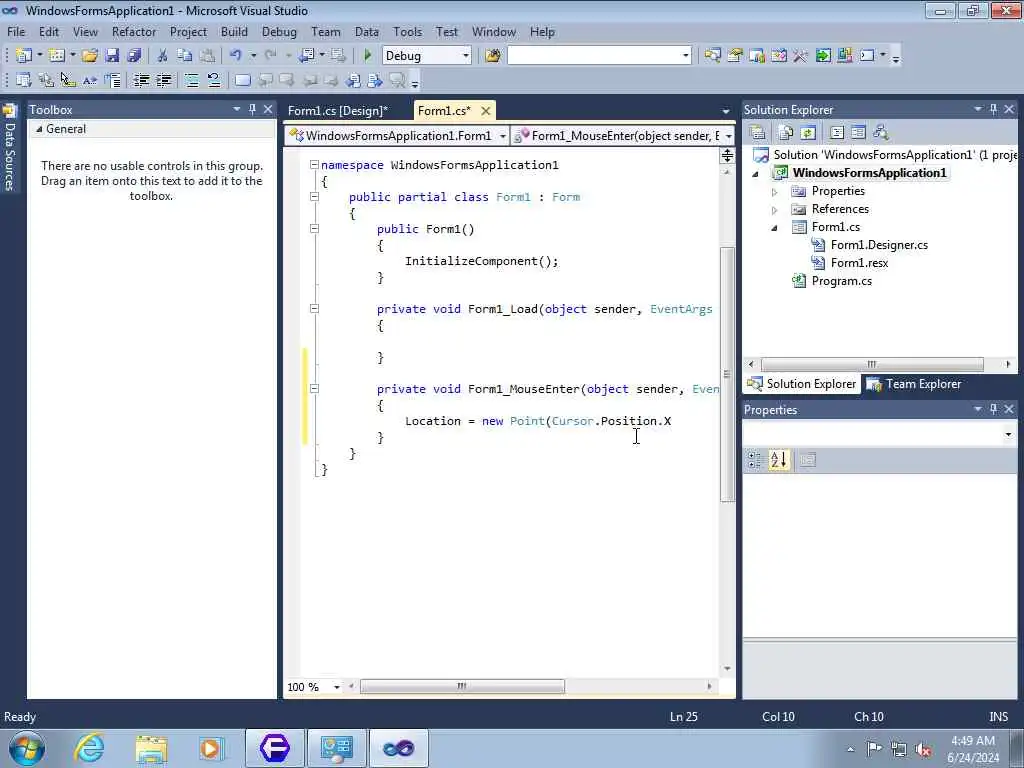Collapse the Form1_Load method outline
Screen dimensions: 1024x768
pyautogui.click(x=314, y=308)
